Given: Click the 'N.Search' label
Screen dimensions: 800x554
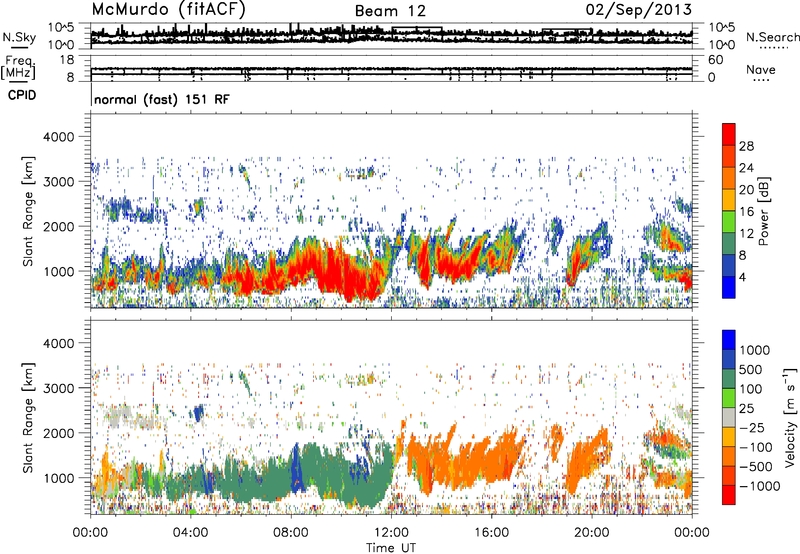Looking at the screenshot, I should (773, 37).
